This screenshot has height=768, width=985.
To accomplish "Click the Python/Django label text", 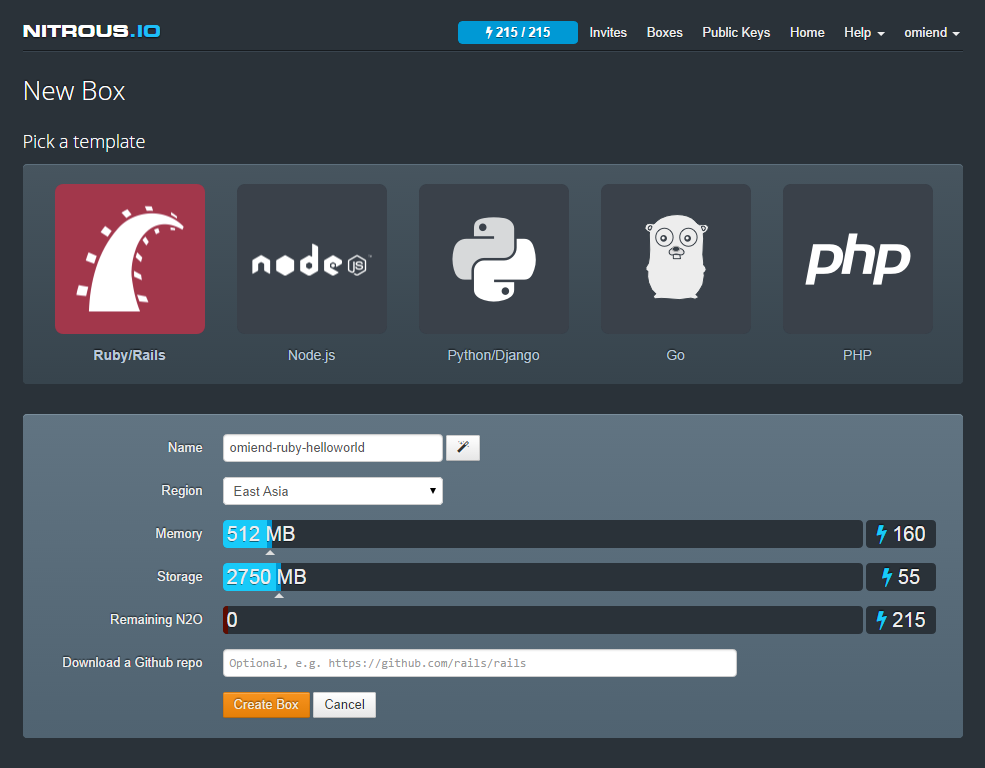I will coord(494,355).
